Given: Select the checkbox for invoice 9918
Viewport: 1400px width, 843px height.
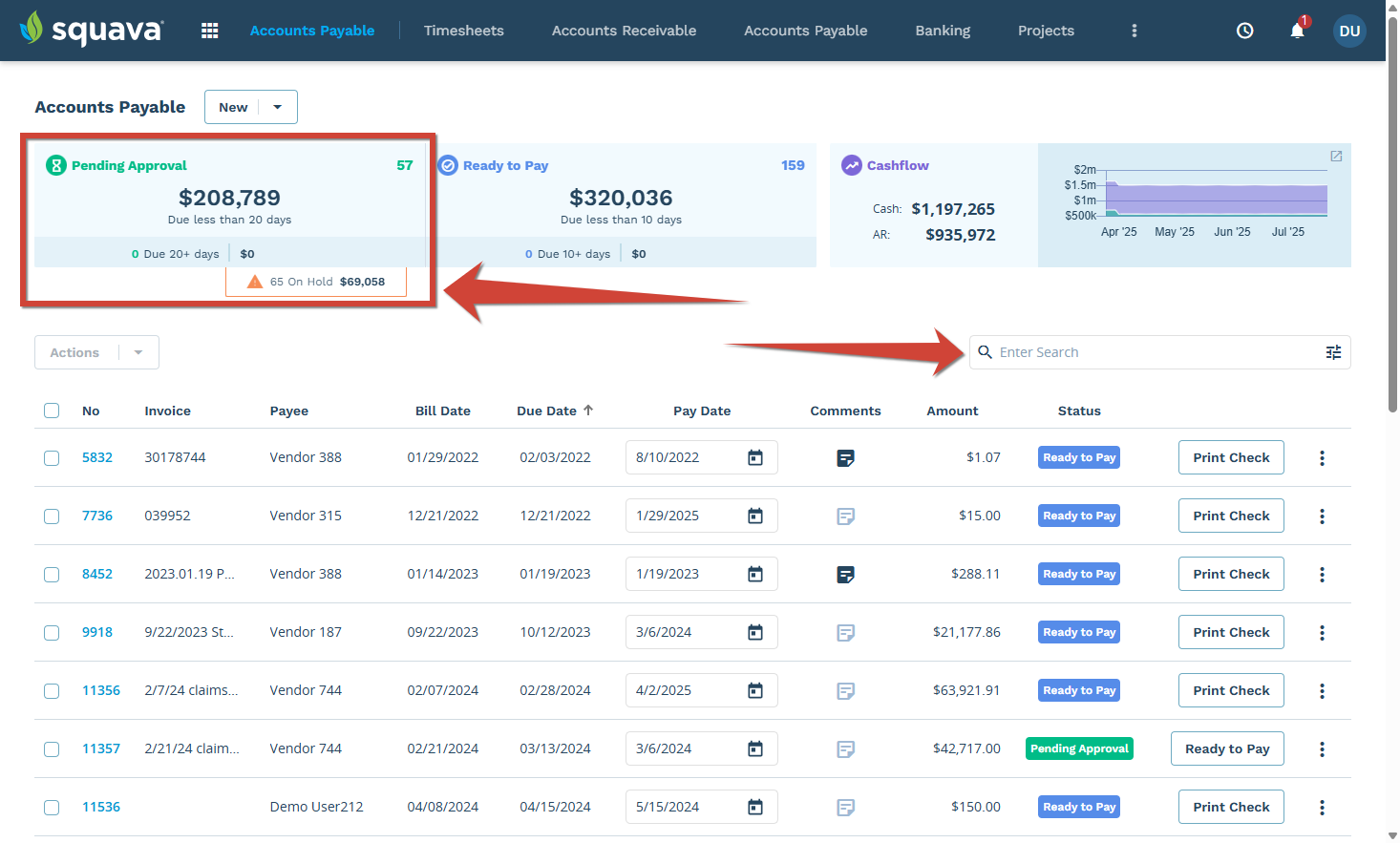Looking at the screenshot, I should tap(52, 633).
